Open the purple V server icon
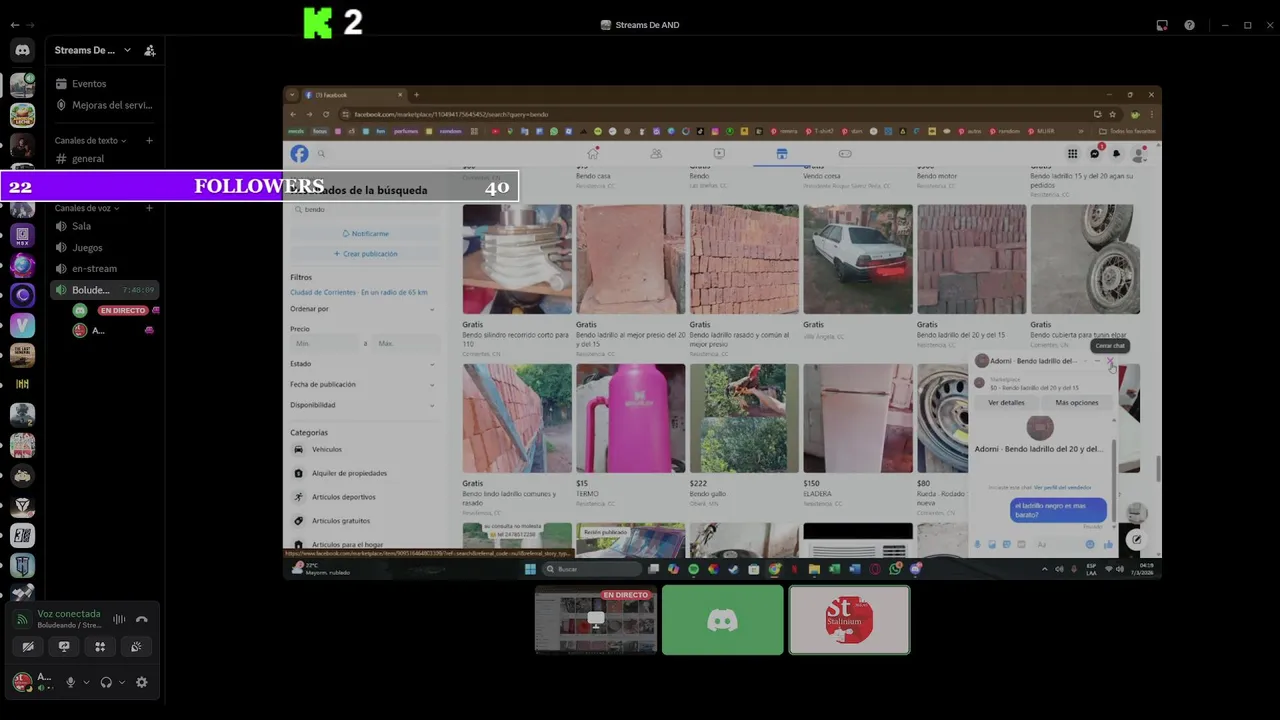 click(x=22, y=325)
